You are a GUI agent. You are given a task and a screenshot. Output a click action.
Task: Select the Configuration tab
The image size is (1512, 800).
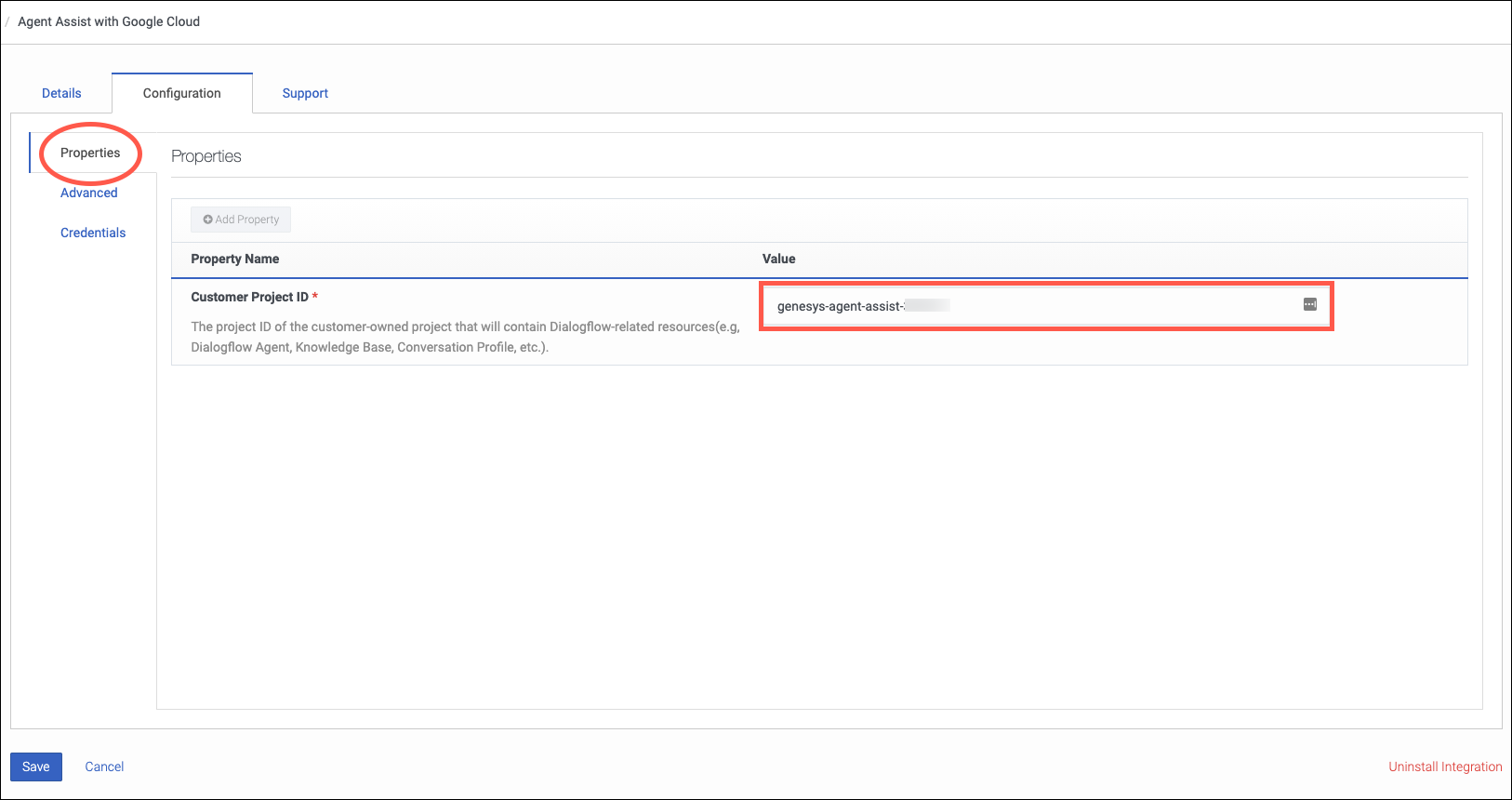pyautogui.click(x=182, y=93)
